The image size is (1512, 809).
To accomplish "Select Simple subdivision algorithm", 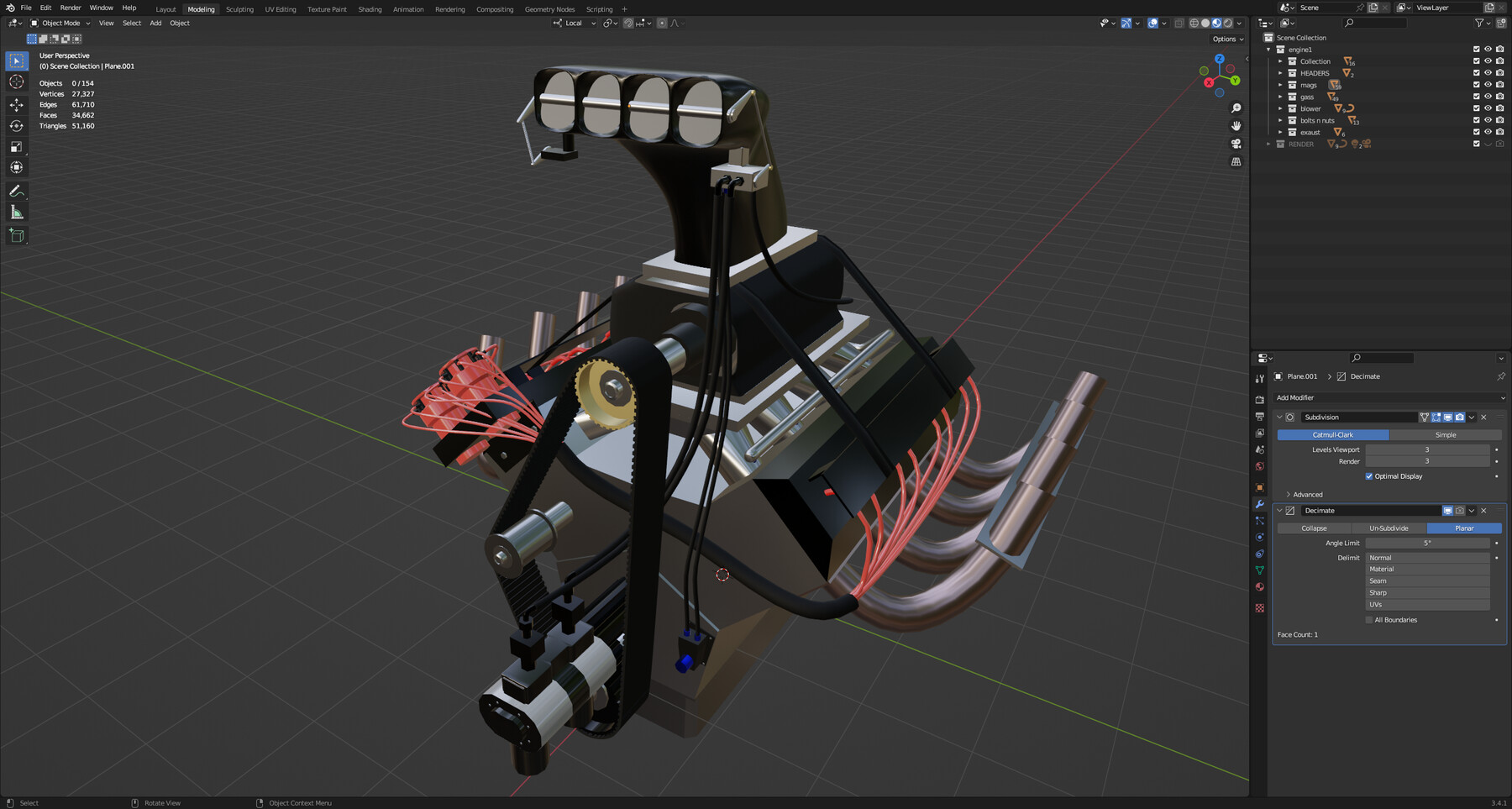I will tap(1445, 434).
